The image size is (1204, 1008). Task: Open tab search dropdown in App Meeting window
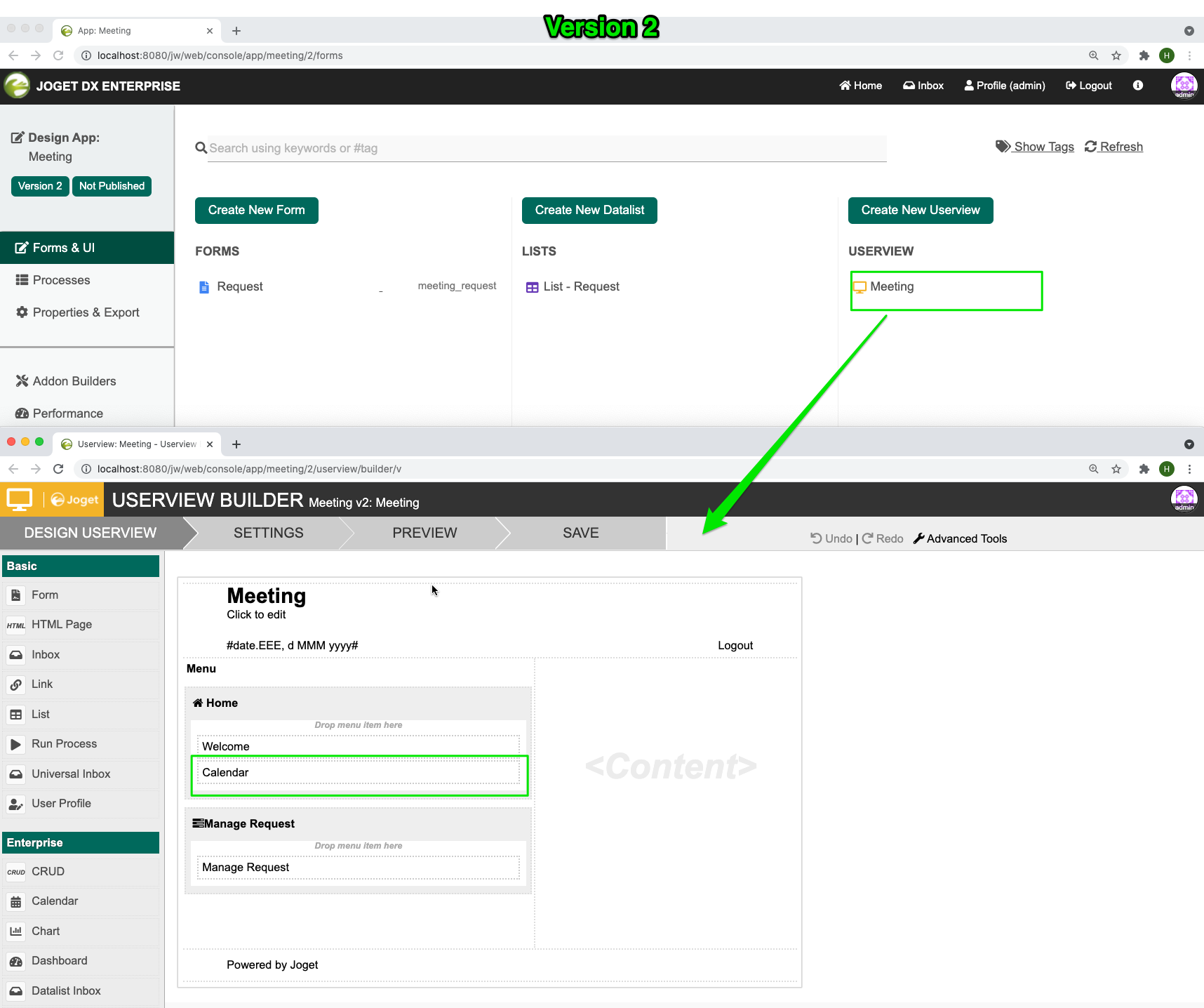[x=1189, y=31]
